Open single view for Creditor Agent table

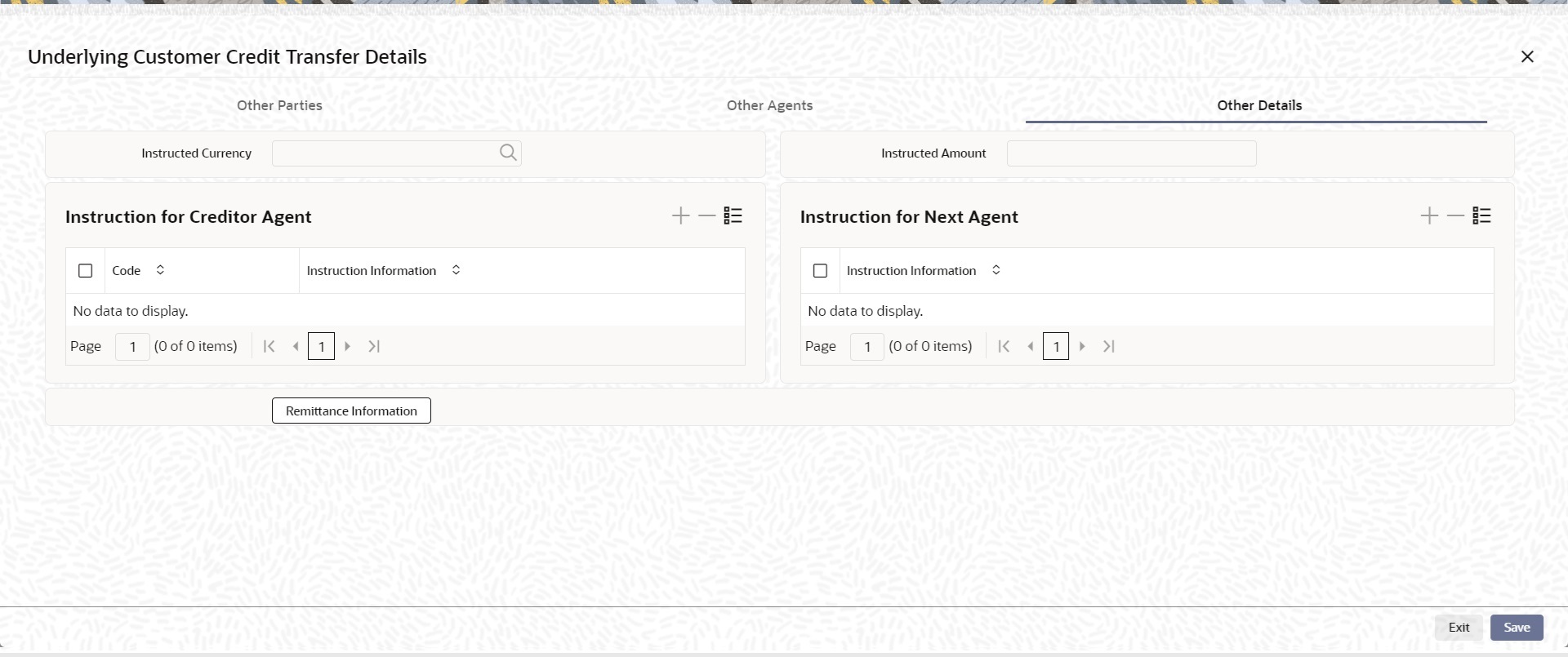tap(733, 216)
